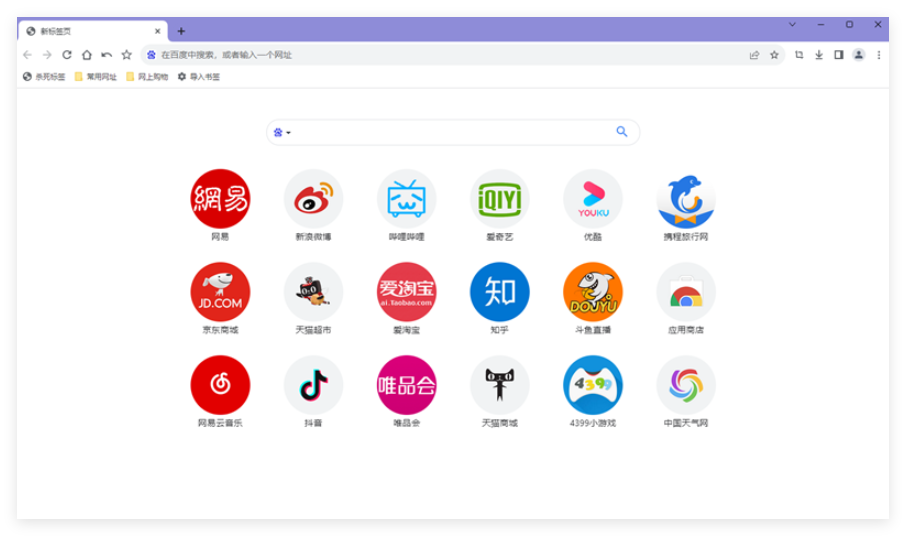Open the Vipshop 唯品会 shortcut

406,385
